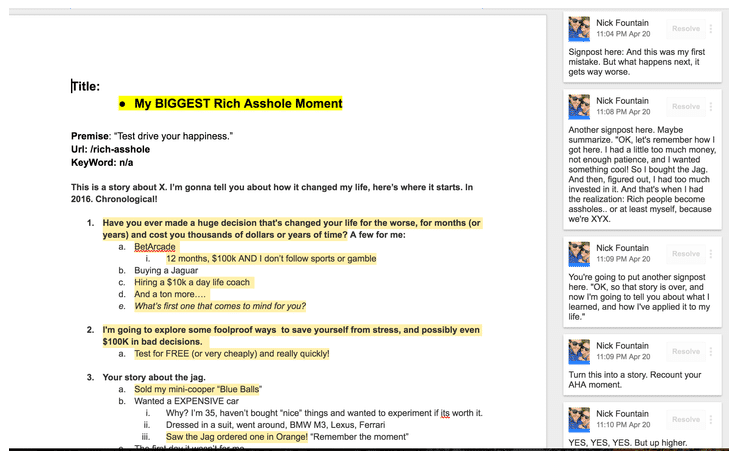Click the underlined word "its" in the Jag story
The image size is (737, 461).
pyautogui.click(x=446, y=413)
